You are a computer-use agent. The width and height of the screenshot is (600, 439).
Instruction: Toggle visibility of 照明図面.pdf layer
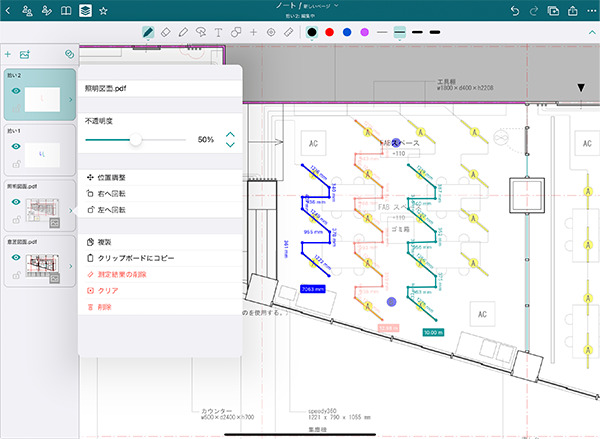pyautogui.click(x=16, y=202)
